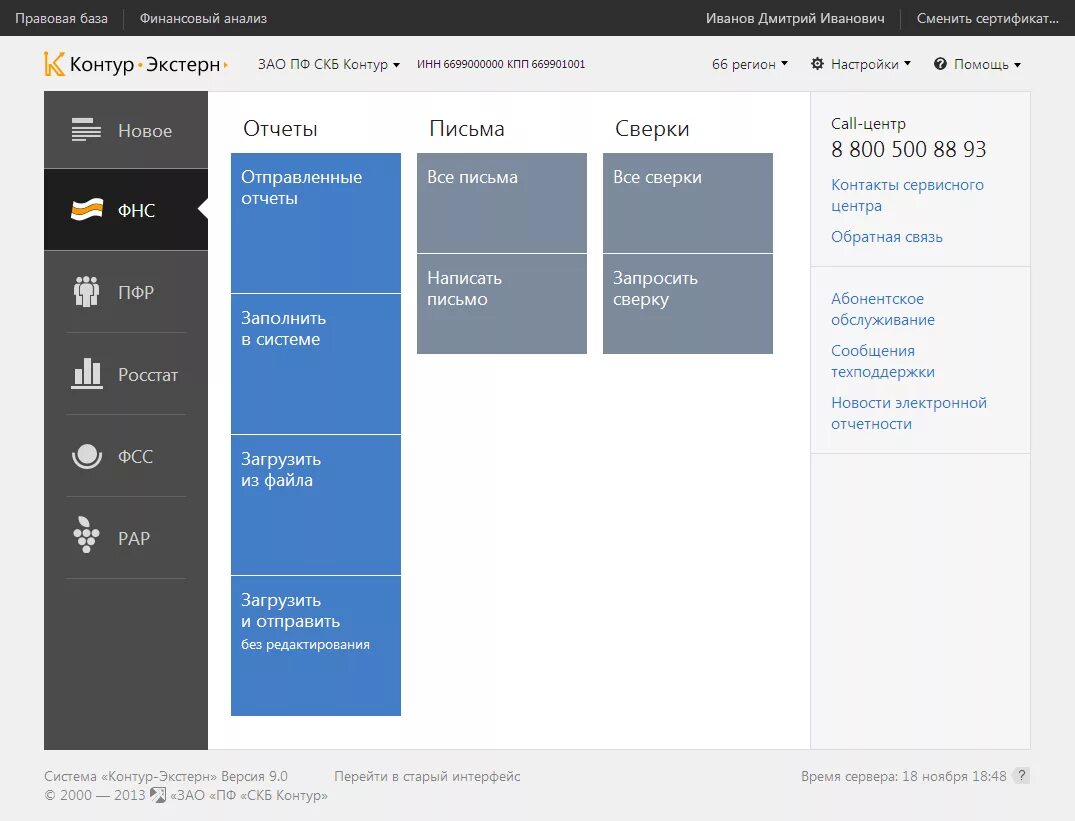Click the gear icon next to Настройки
1075x821 pixels.
click(817, 64)
